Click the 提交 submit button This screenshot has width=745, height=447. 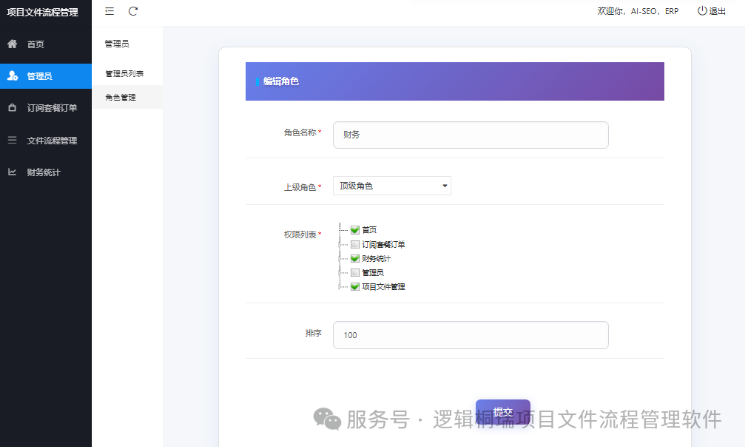[x=503, y=412]
